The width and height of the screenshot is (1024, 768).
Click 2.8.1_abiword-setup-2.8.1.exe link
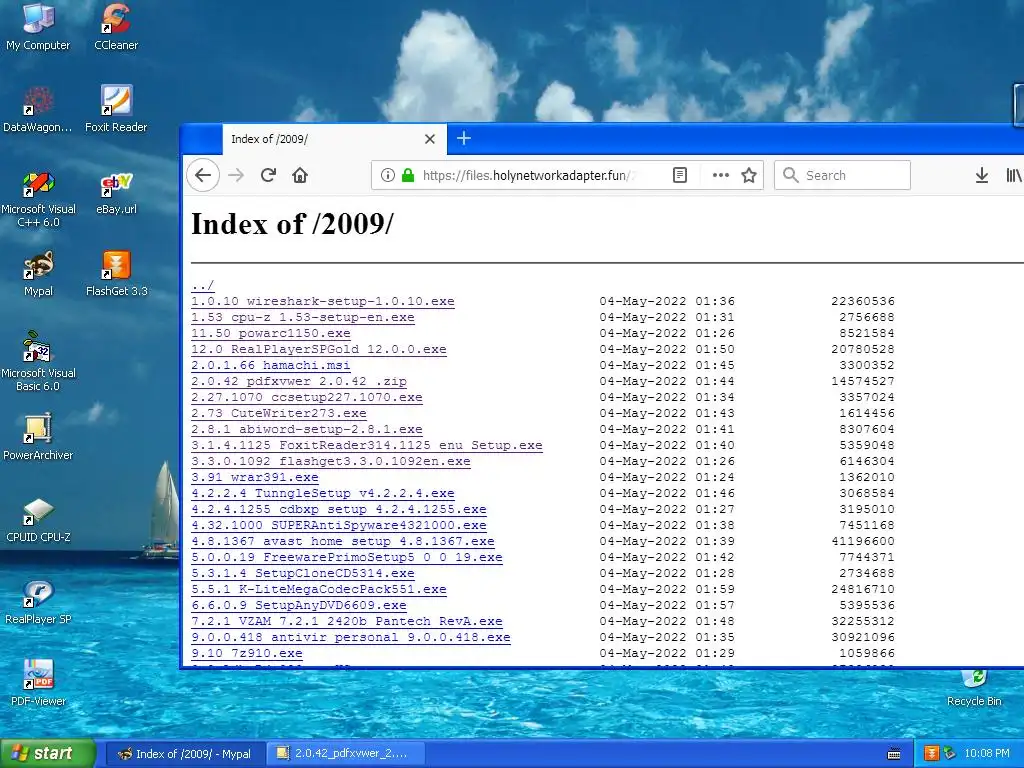click(306, 429)
